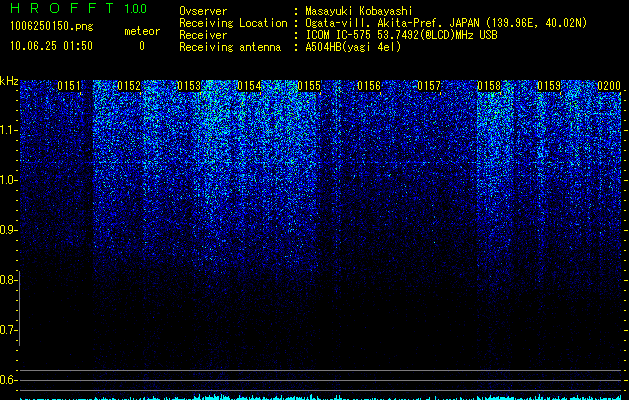Click the 0.6 kHz axis label
The image size is (629, 400).
pos(8,380)
